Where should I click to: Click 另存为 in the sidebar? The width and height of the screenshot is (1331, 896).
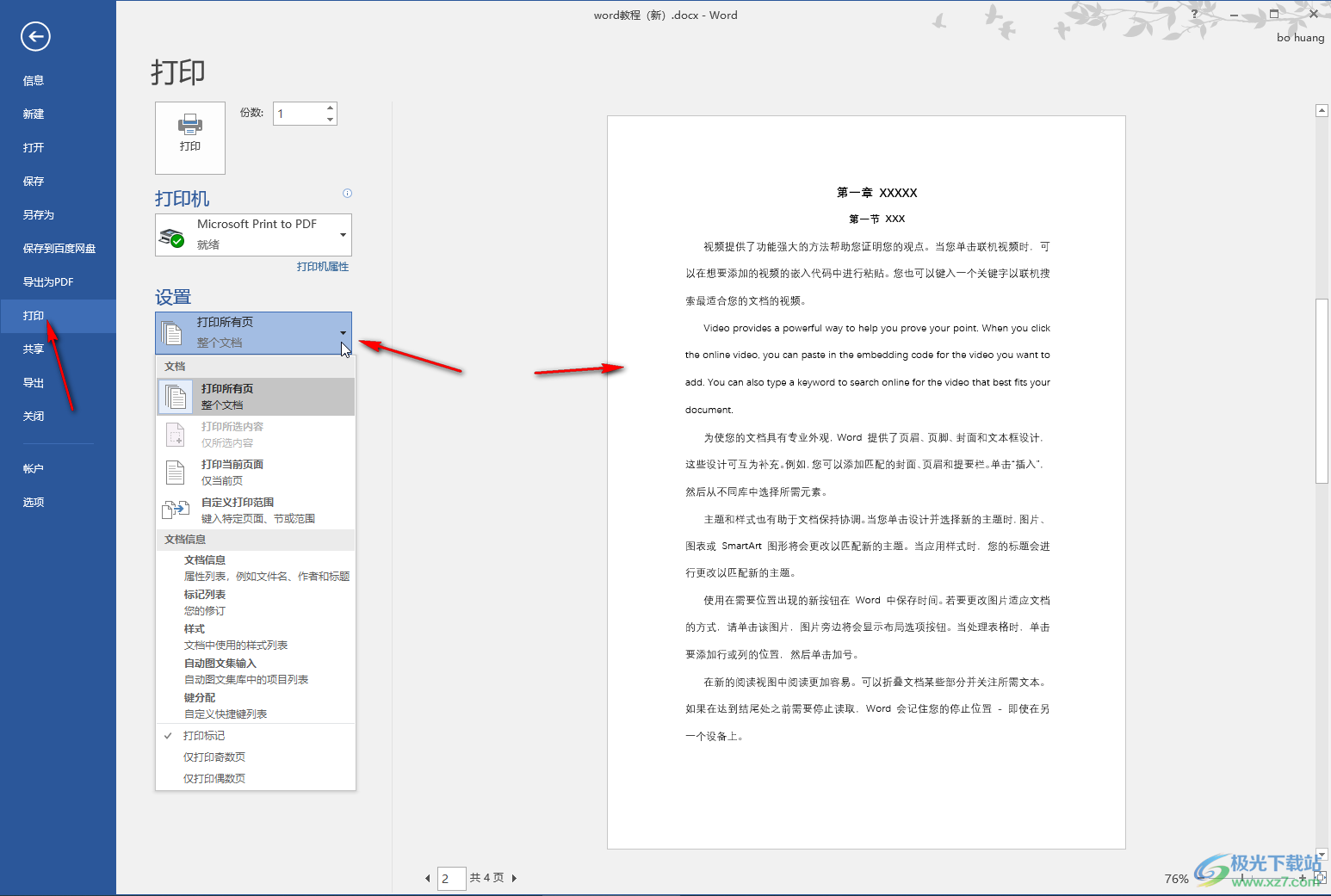pyautogui.click(x=58, y=215)
